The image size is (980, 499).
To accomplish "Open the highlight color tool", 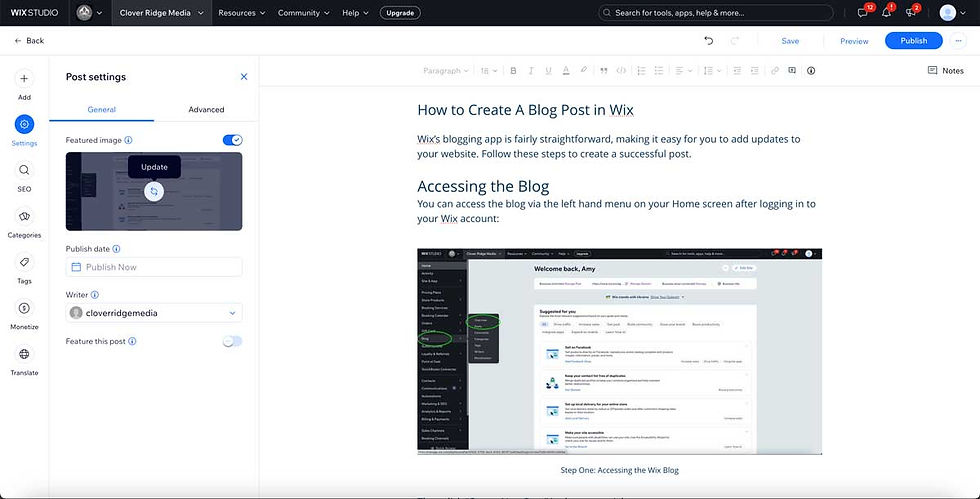I will pos(583,71).
